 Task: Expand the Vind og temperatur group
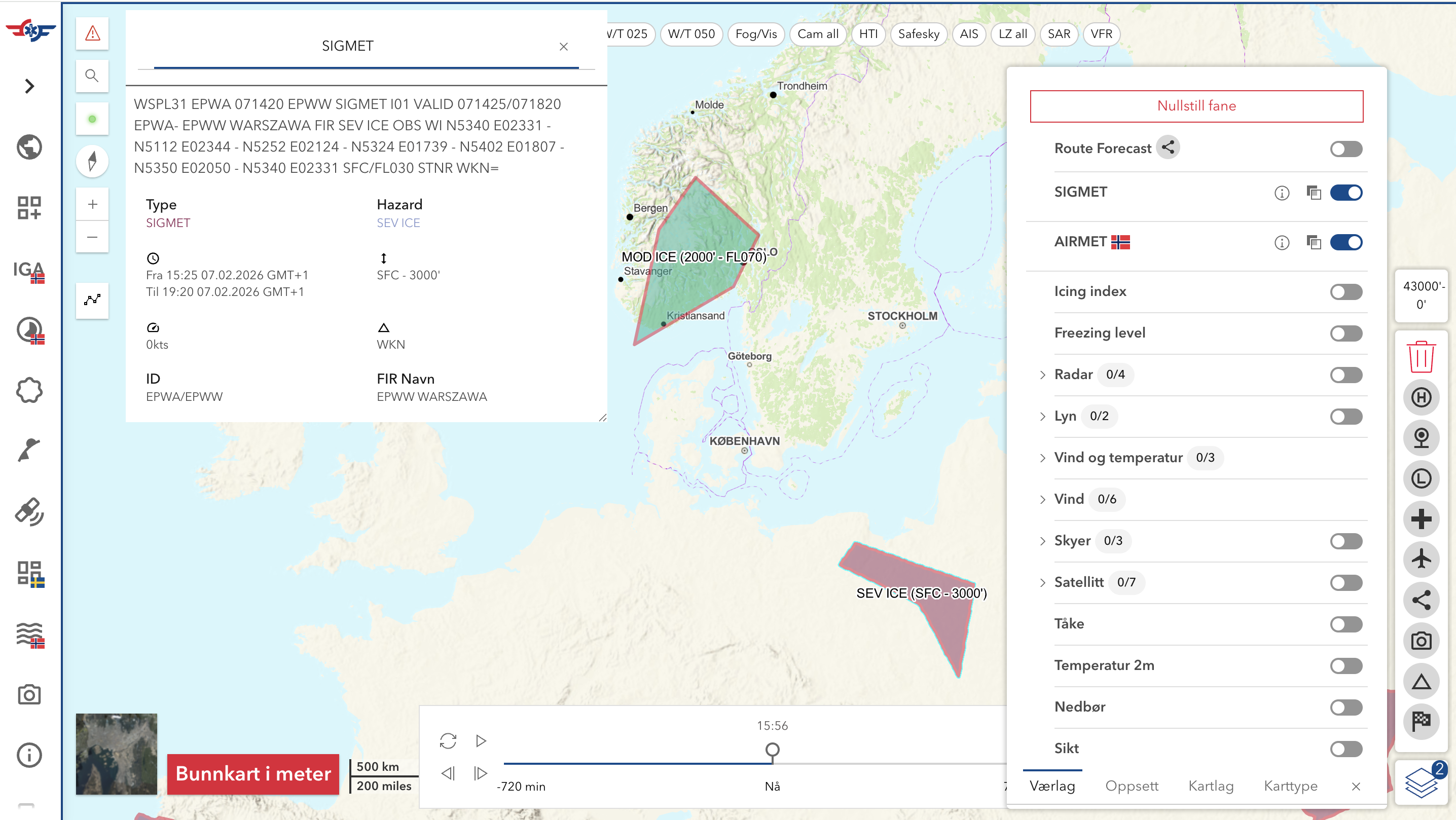tap(1043, 458)
